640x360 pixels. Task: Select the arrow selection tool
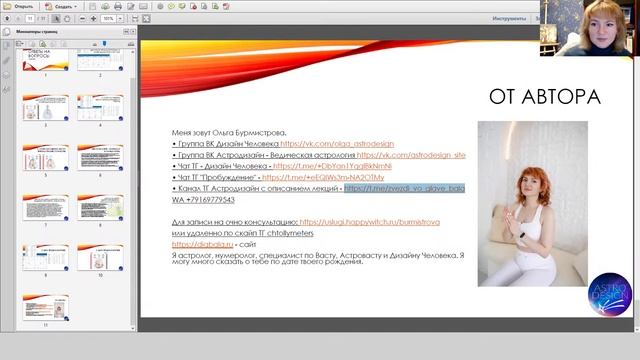(56, 18)
